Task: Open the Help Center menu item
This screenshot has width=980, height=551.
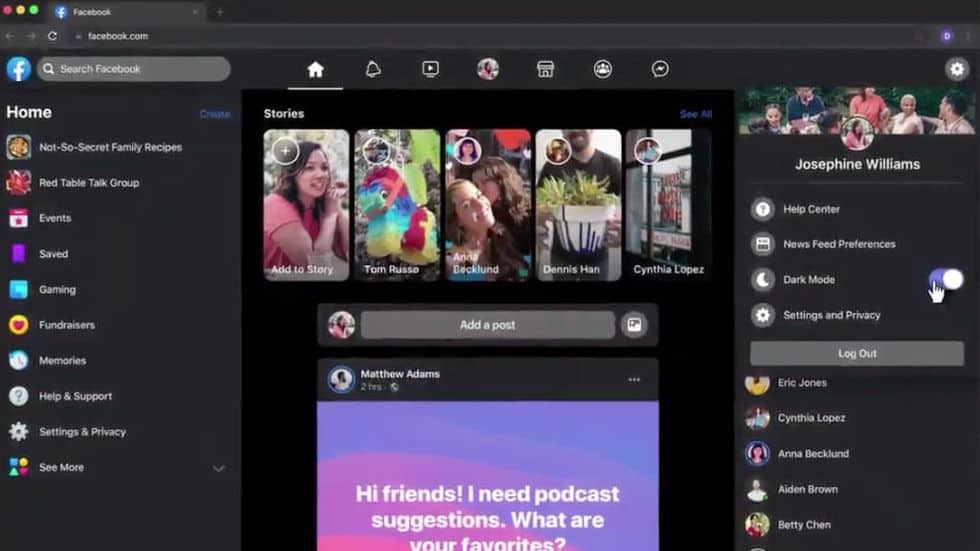Action: coord(858,209)
